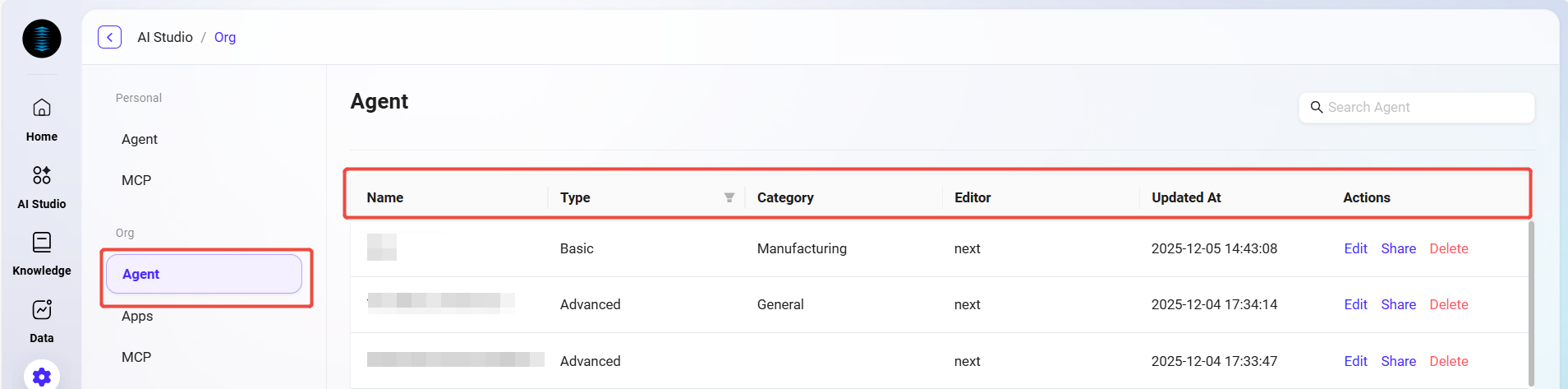
Task: Click Edit for the Manufacturing agent
Action: [x=1355, y=248]
